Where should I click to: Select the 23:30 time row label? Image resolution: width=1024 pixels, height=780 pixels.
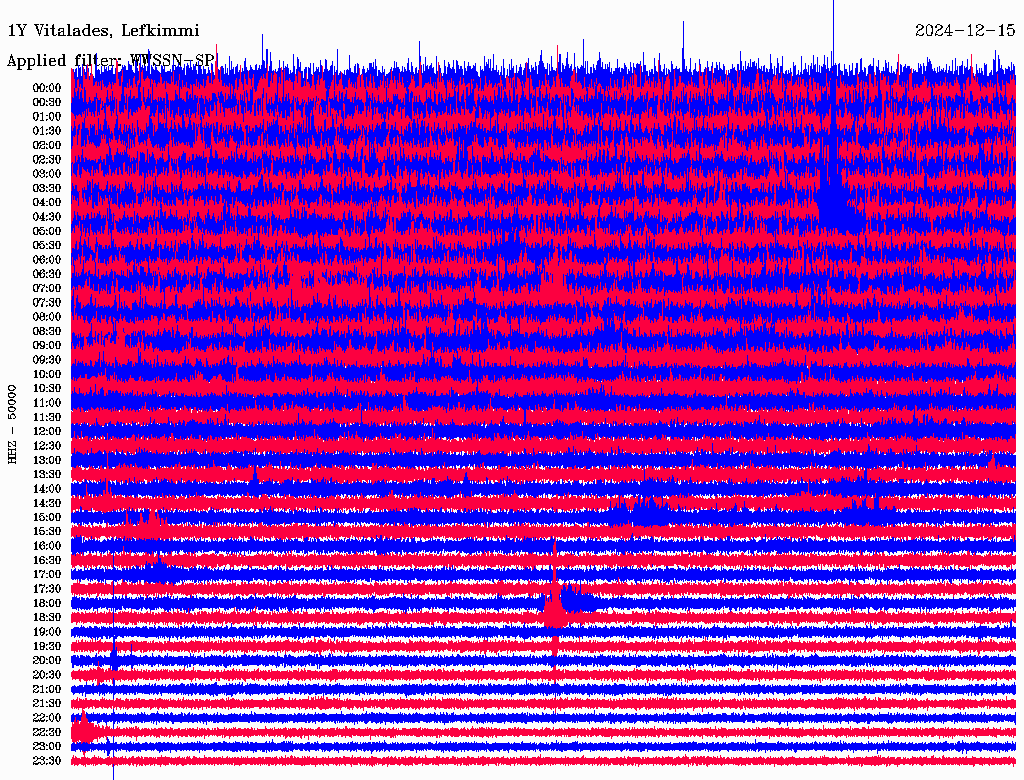(x=47, y=761)
